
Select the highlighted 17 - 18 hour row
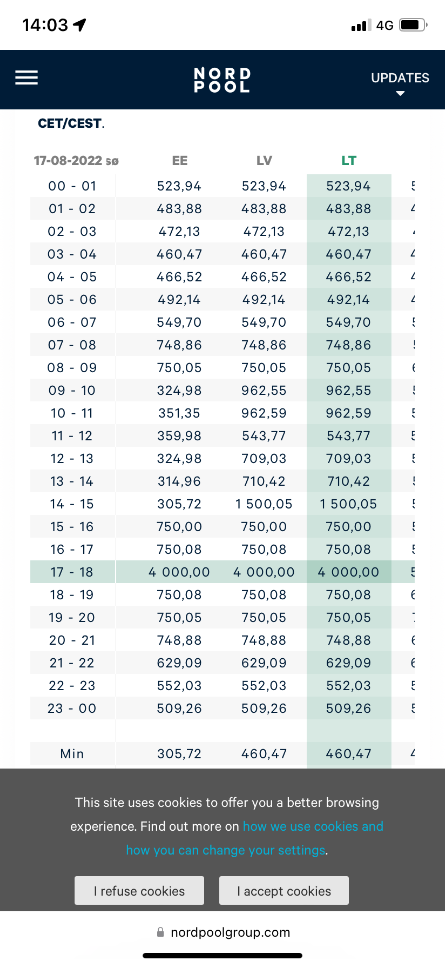pos(222,572)
